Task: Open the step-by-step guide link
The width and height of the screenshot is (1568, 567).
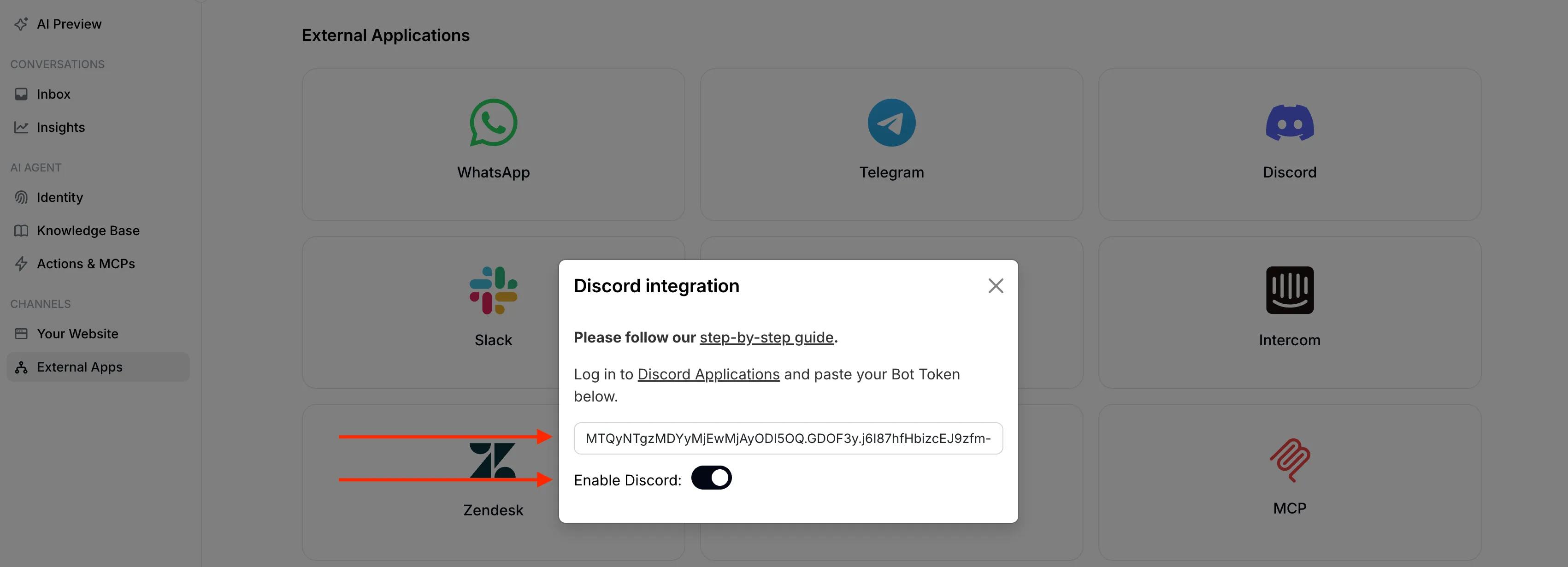Action: 766,337
